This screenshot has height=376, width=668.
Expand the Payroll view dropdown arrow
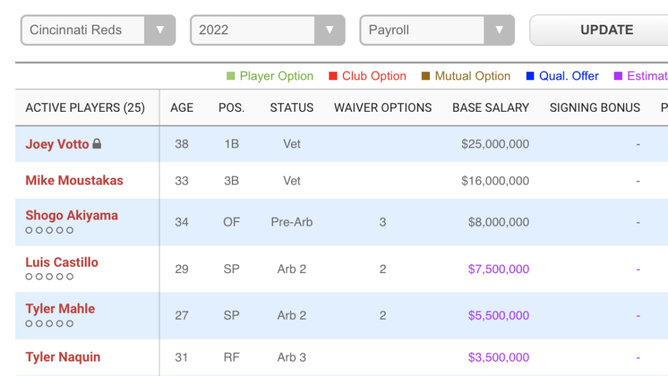pos(499,30)
